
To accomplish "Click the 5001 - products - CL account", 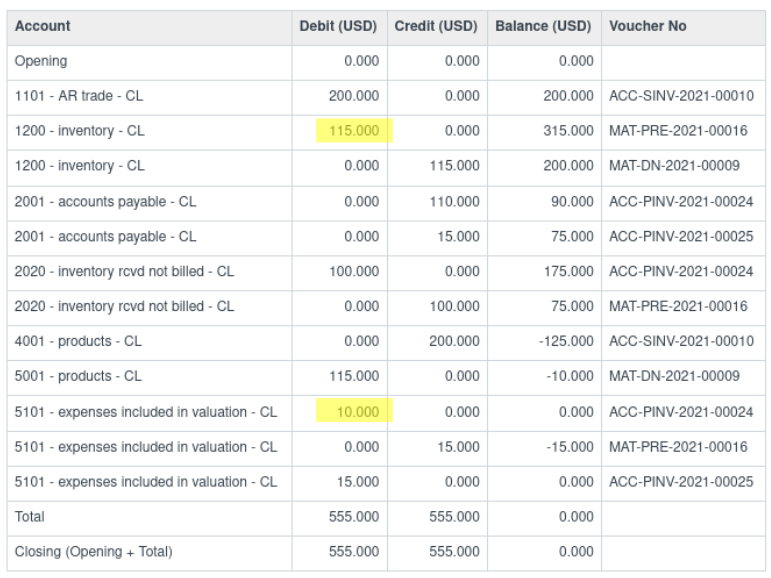I will click(78, 376).
